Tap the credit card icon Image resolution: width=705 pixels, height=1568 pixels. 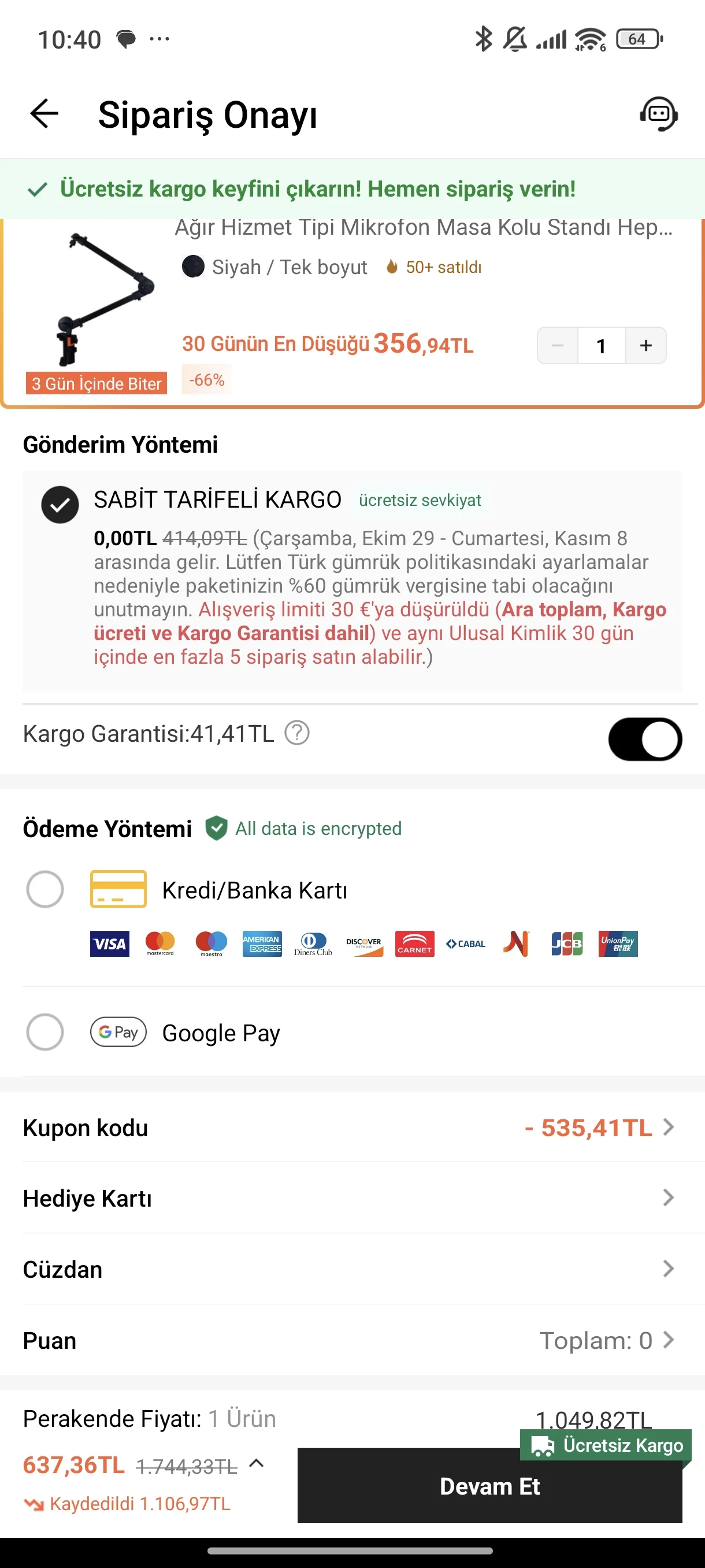click(x=118, y=889)
